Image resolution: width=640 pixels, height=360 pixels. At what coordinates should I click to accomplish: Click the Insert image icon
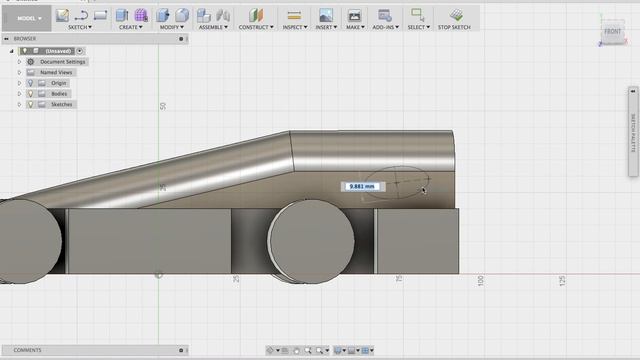point(326,16)
